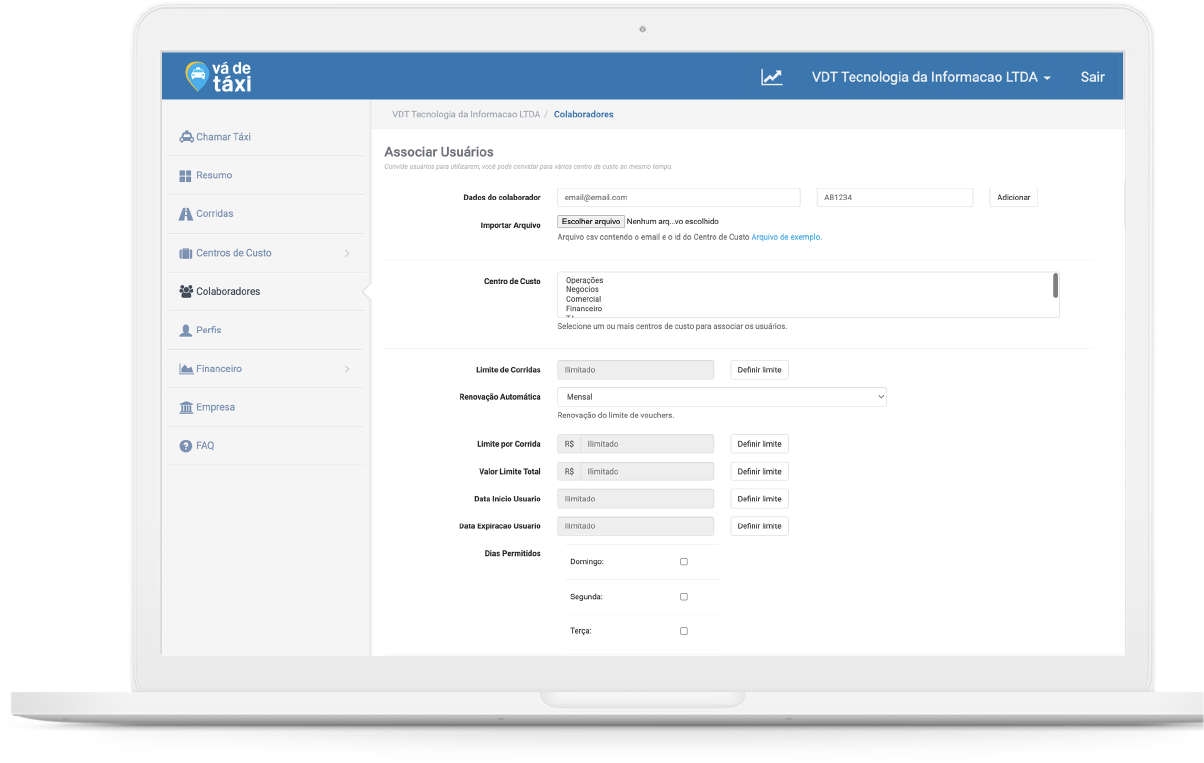This screenshot has height=763, width=1204.
Task: Open the VDT Tecnologia da Informacao LTDA dropdown
Action: [x=931, y=77]
